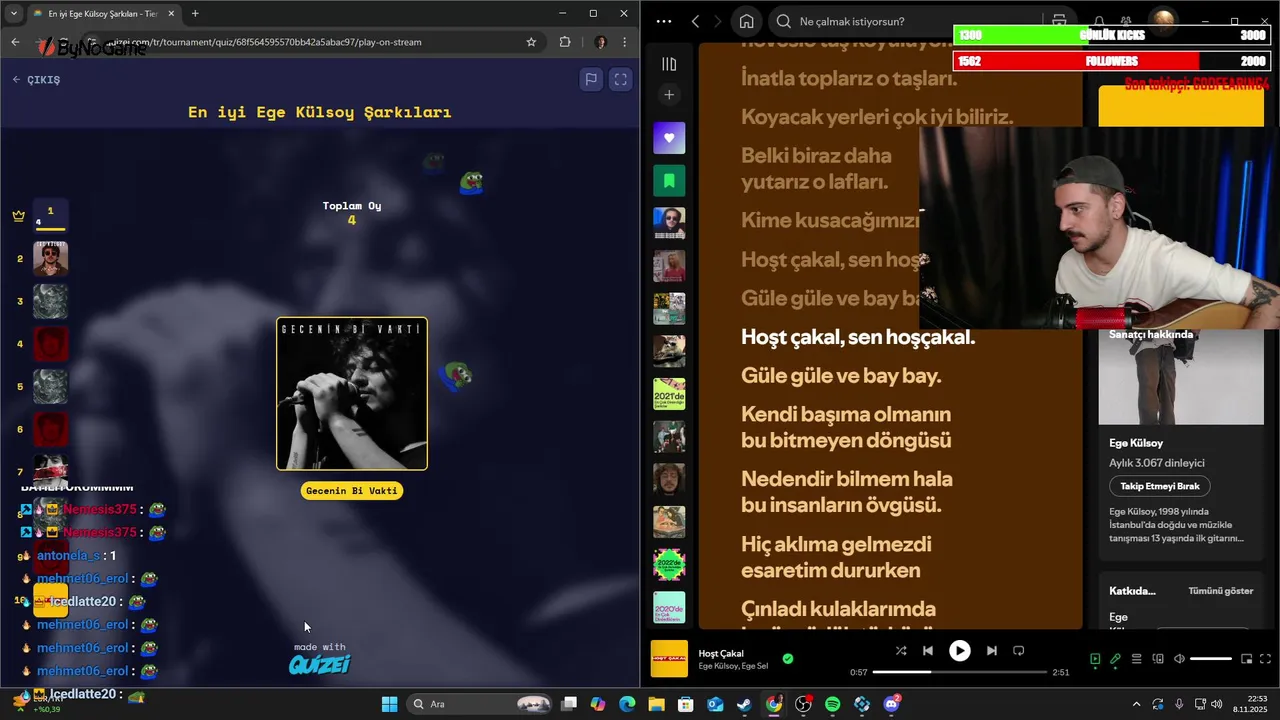Open the 2021'de playlist thumbnail
The height and width of the screenshot is (720, 1280).
pyautogui.click(x=669, y=394)
